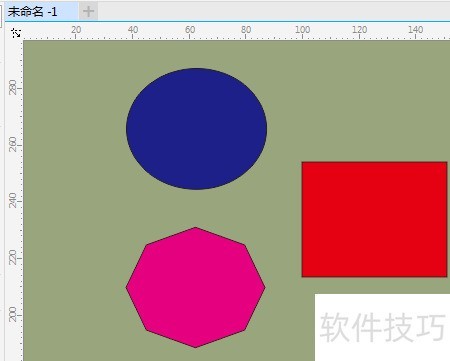Image resolution: width=450 pixels, height=361 pixels.
Task: Select the red rectangle
Action: coord(374,219)
